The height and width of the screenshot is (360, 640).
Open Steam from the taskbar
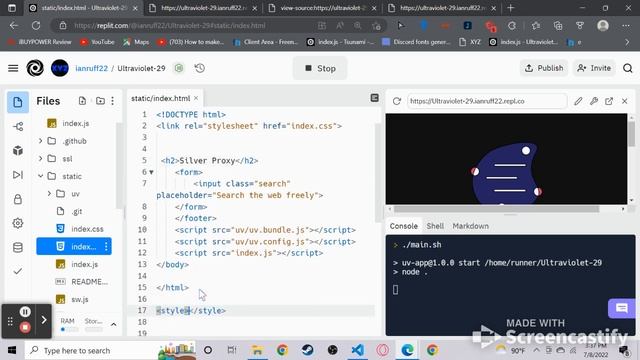coord(307,350)
